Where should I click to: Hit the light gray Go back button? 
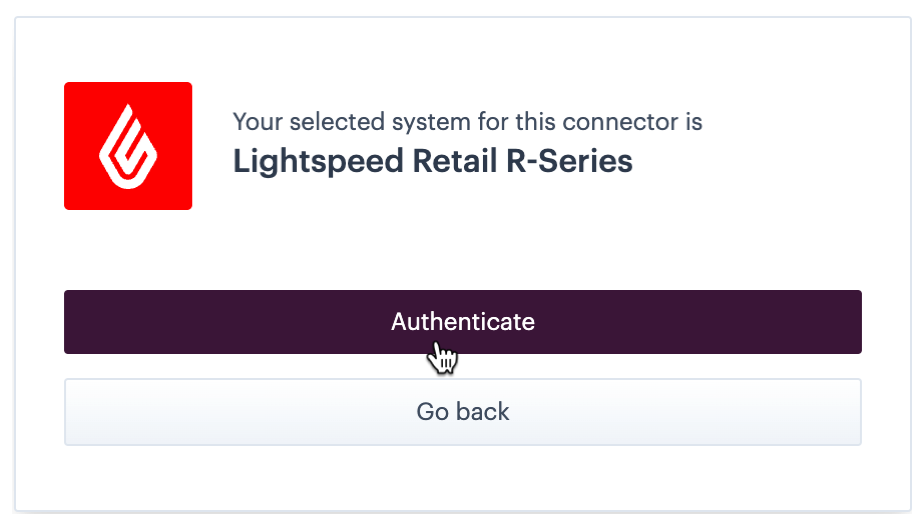[462, 412]
